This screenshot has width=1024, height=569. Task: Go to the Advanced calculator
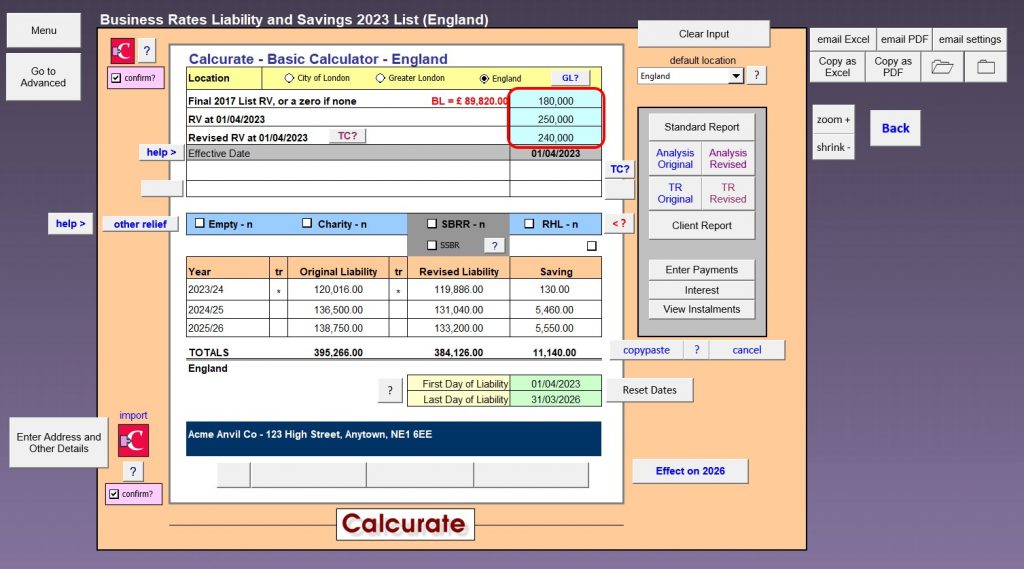pyautogui.click(x=43, y=77)
